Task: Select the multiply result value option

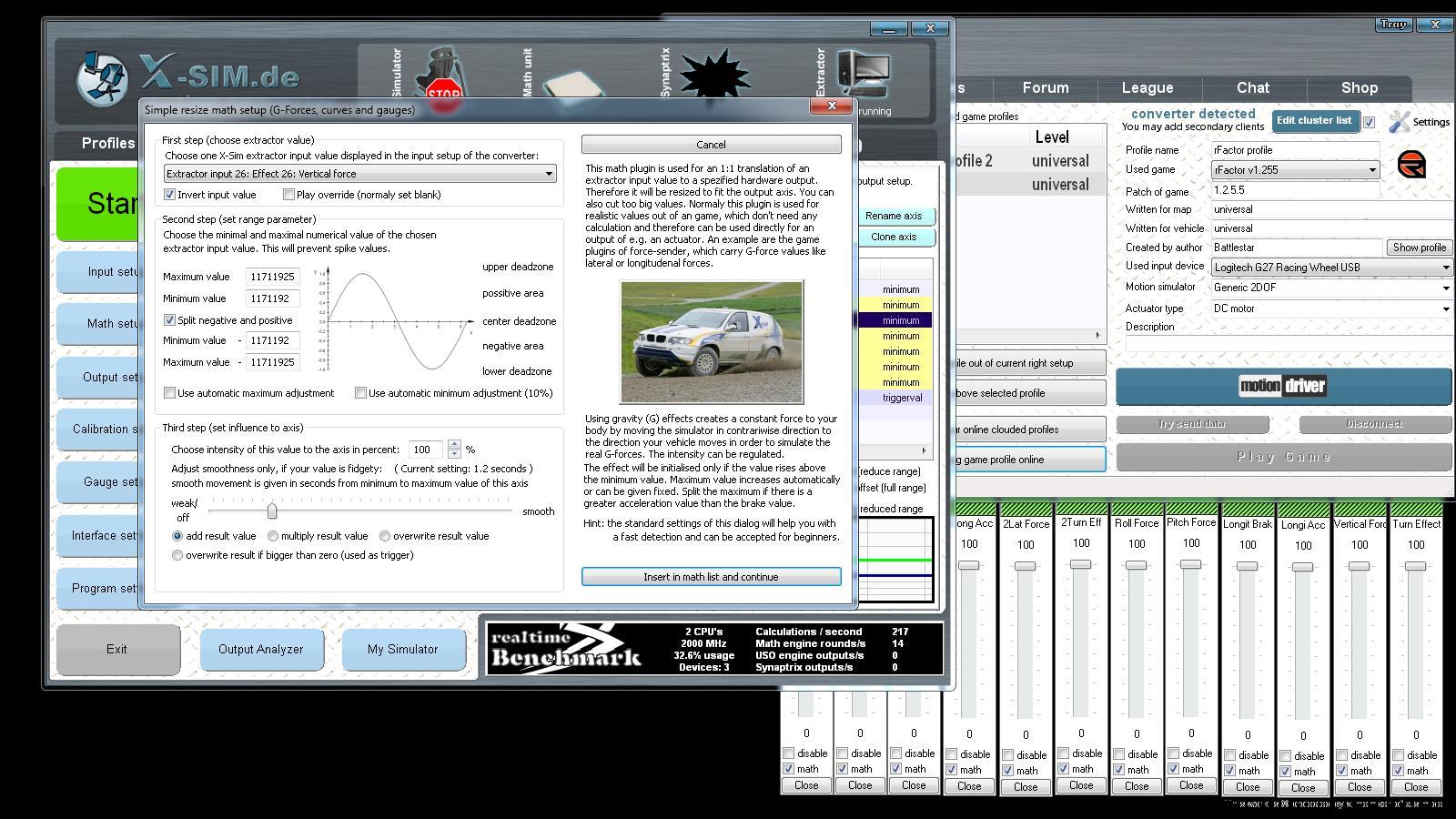Action: point(273,537)
